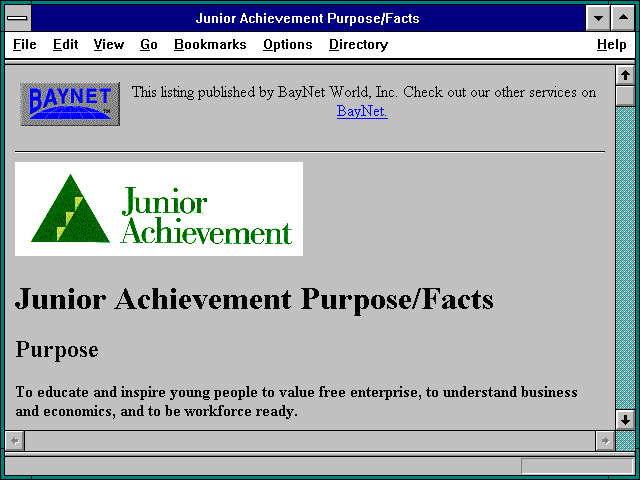Image resolution: width=640 pixels, height=480 pixels.
Task: Open the Help menu
Action: 611,44
